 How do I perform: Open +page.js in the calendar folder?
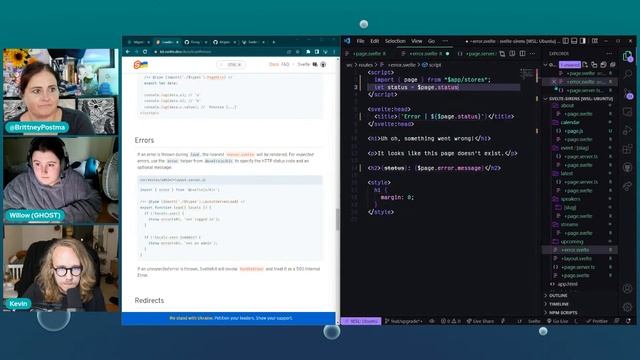point(573,131)
